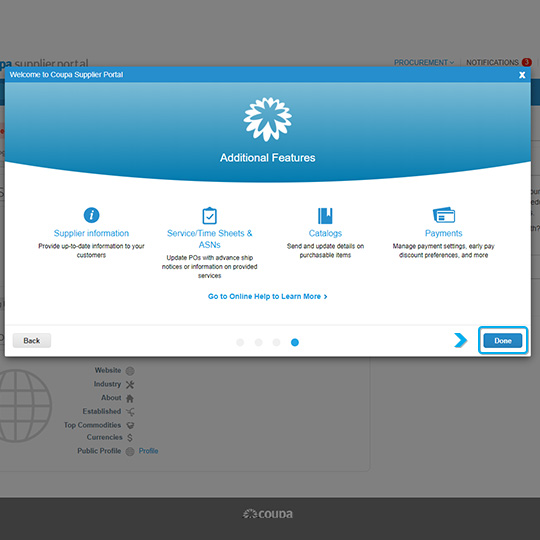Image resolution: width=540 pixels, height=540 pixels.
Task: Select the second pagination dot
Action: point(258,342)
